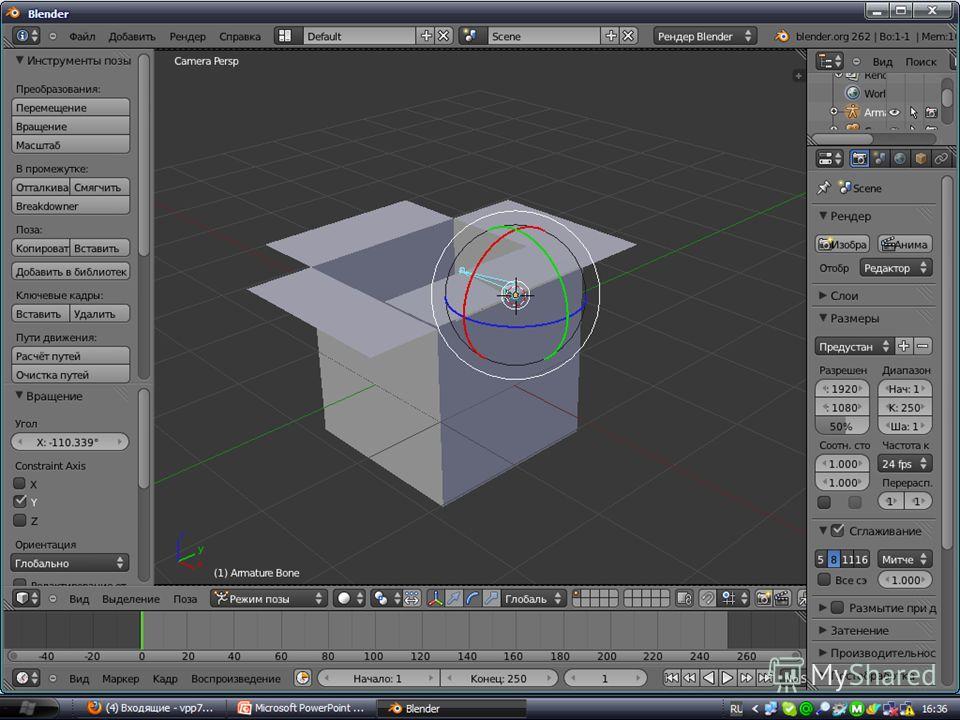Disable the Сглаживание checkbox
The height and width of the screenshot is (720, 960).
pos(837,531)
